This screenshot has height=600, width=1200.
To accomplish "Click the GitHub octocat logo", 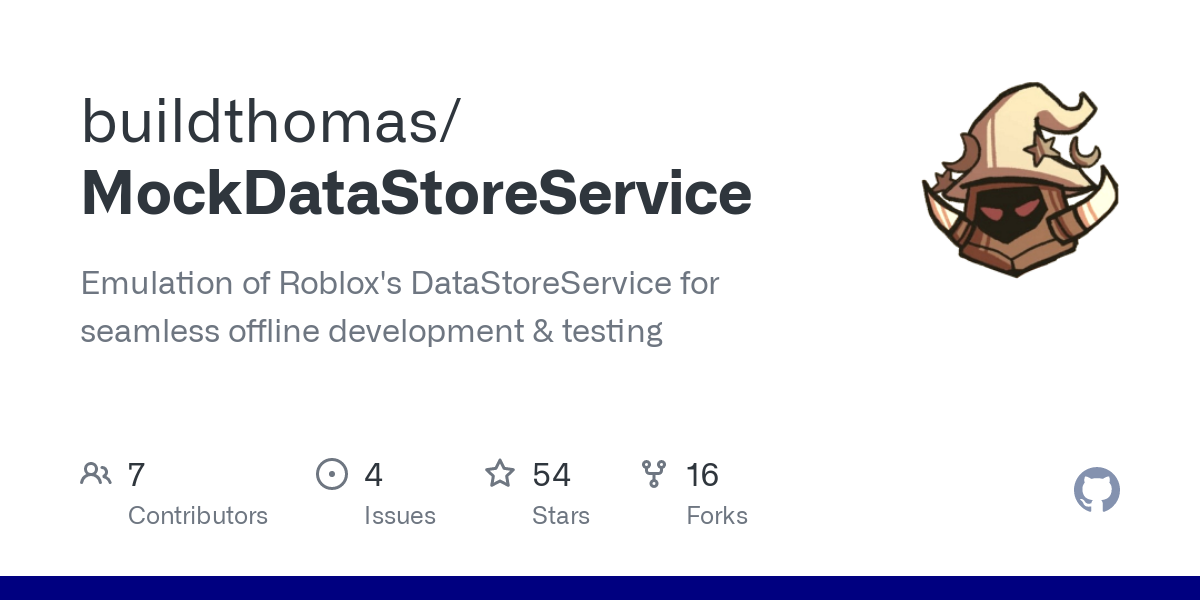I will tap(1096, 490).
